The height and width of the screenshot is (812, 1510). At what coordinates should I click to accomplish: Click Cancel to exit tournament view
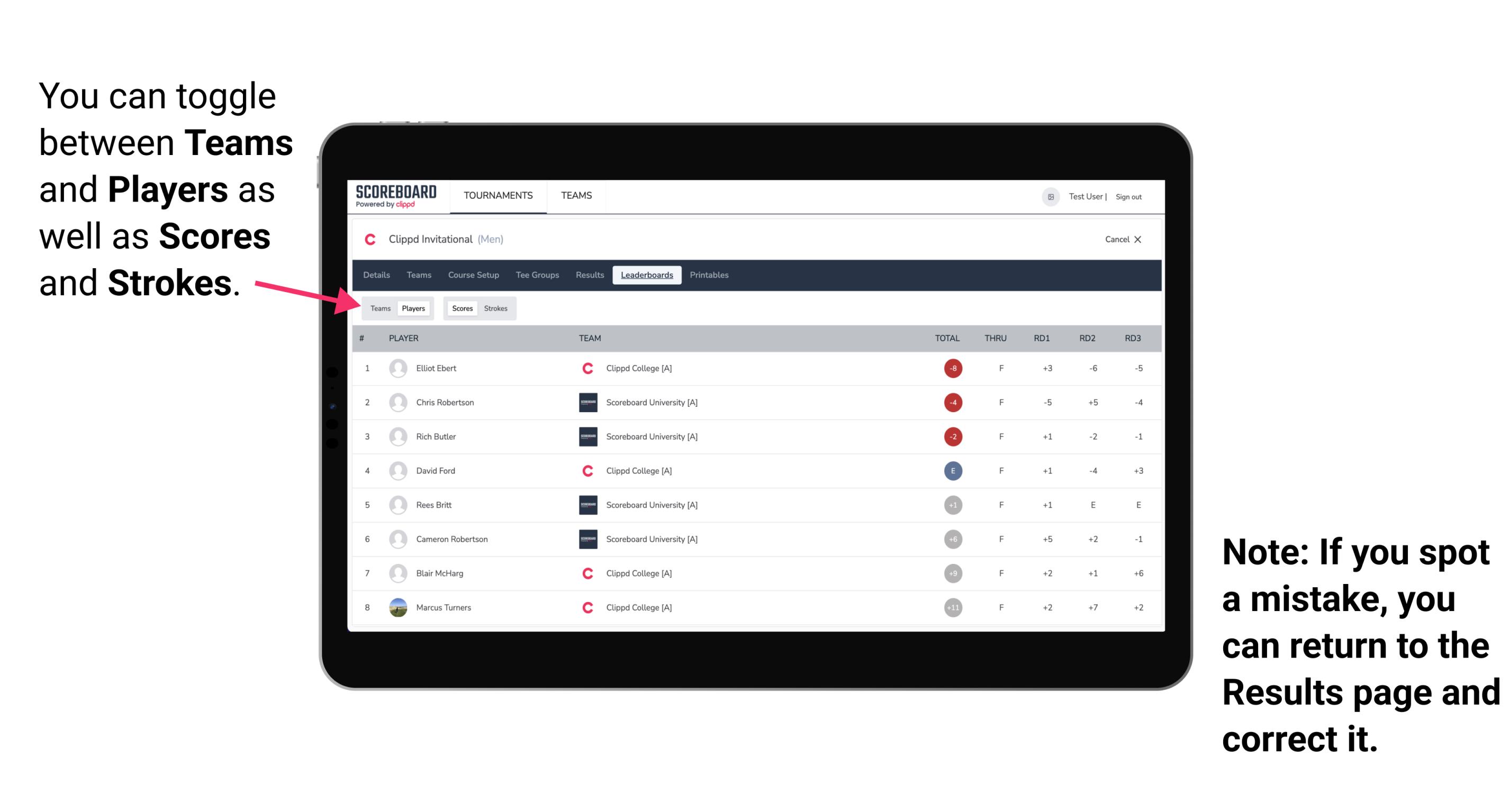pyautogui.click(x=1120, y=239)
